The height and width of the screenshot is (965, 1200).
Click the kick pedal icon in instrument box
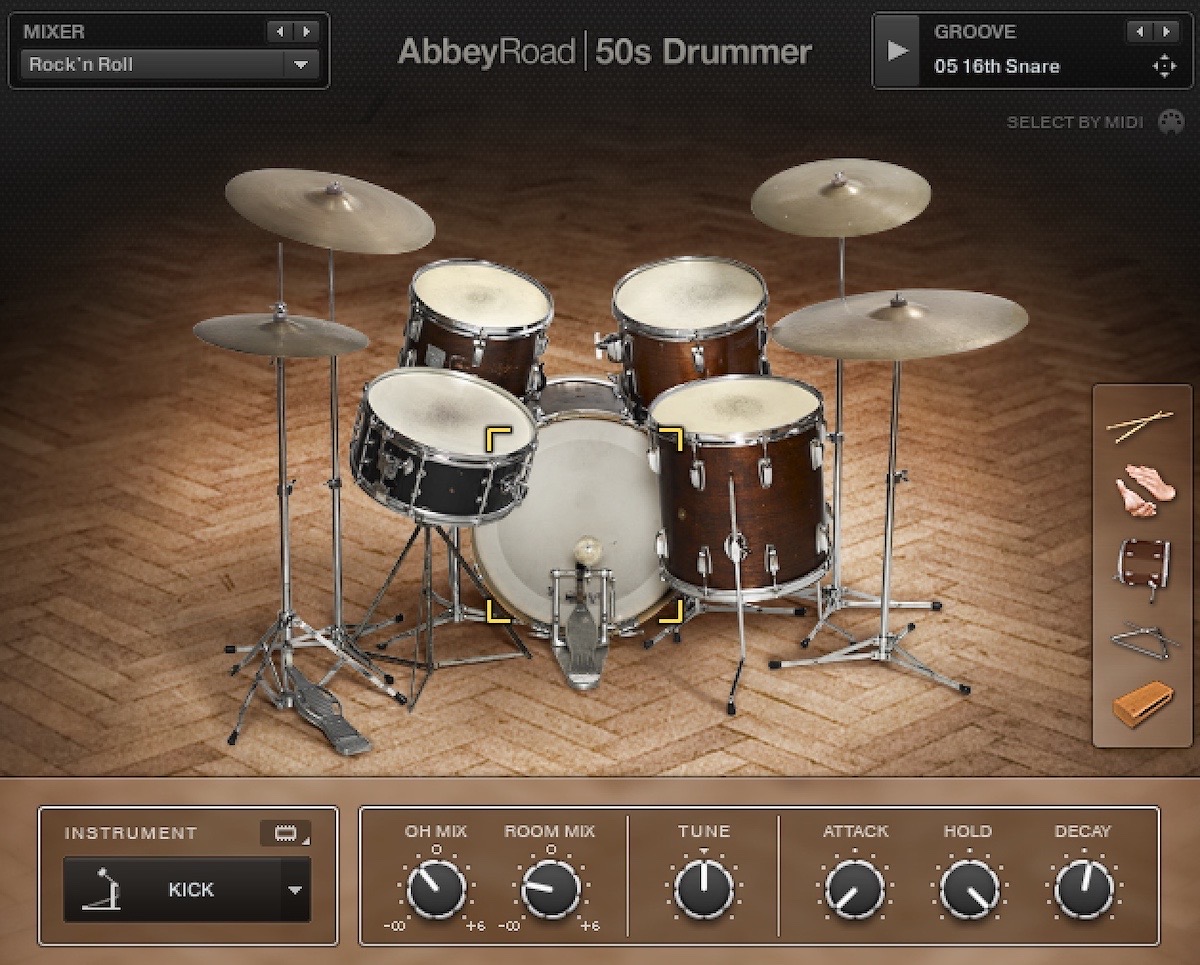coord(101,889)
